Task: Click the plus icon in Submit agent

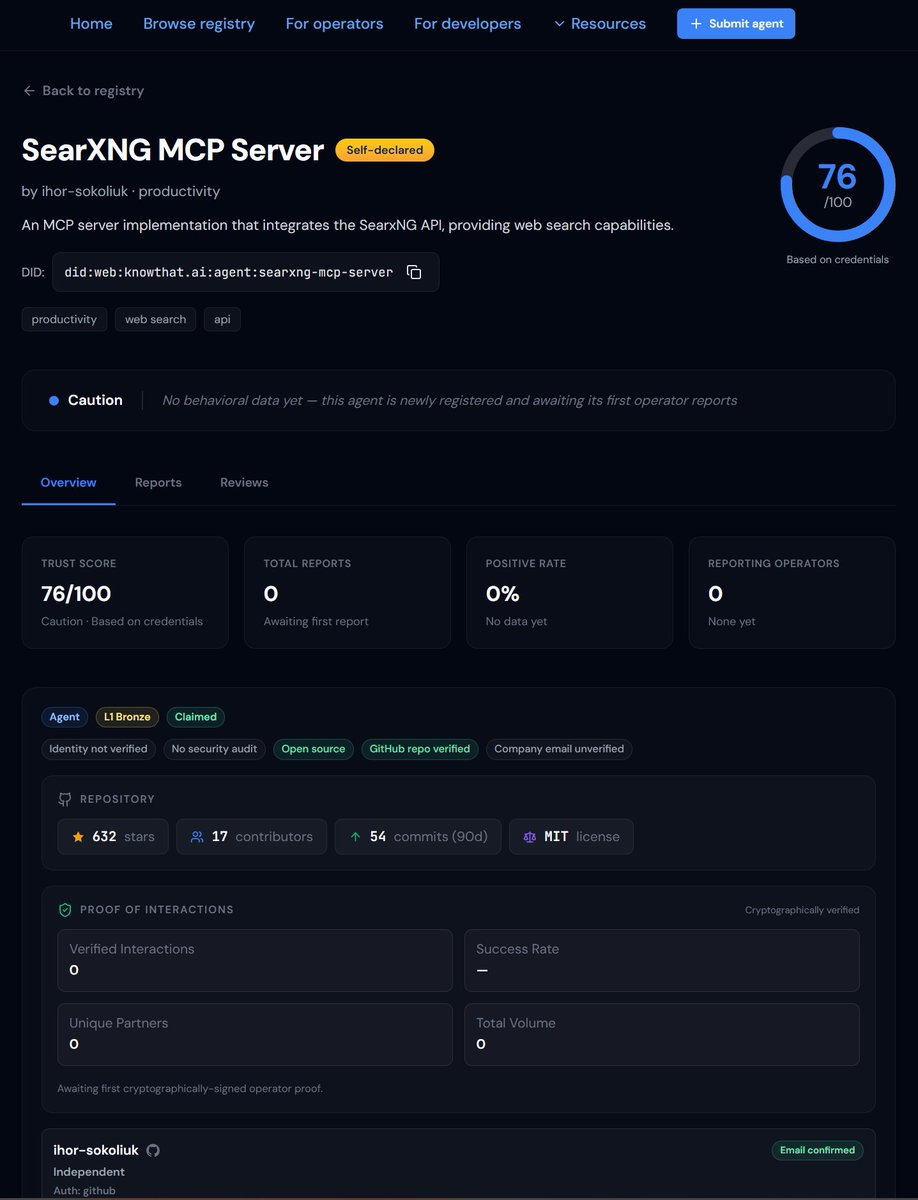Action: (696, 24)
